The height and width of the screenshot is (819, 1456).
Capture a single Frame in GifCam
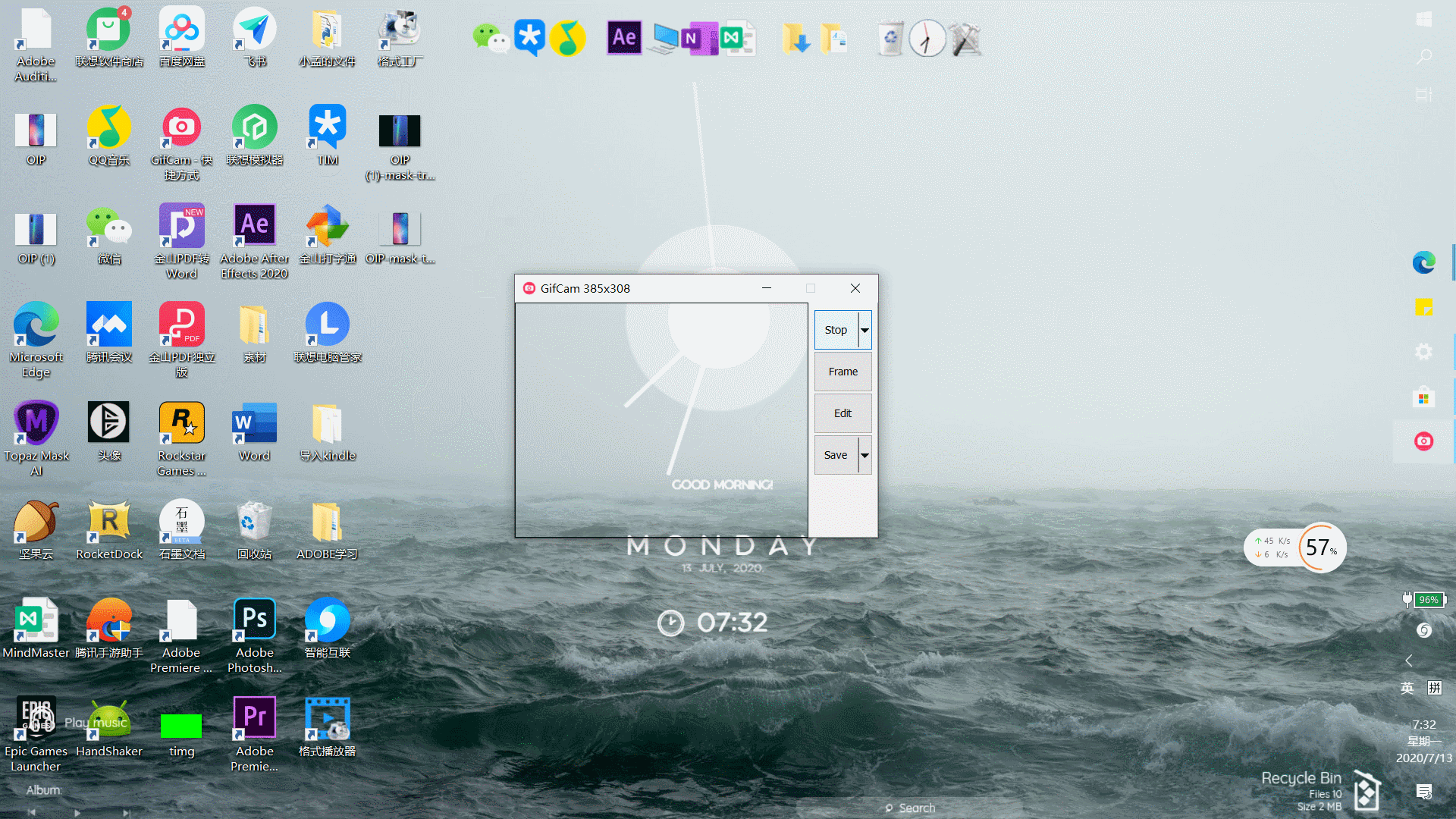point(843,372)
